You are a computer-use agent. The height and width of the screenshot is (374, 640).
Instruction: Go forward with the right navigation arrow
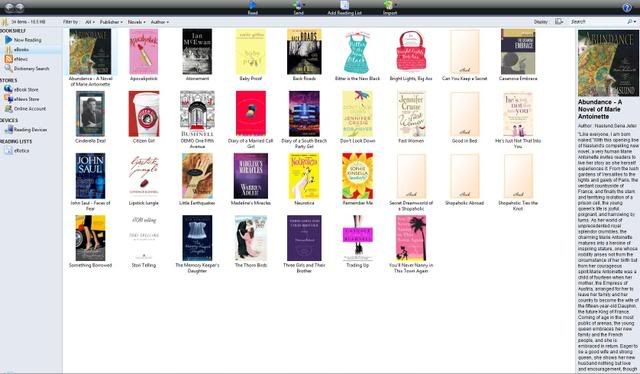[x=19, y=7]
